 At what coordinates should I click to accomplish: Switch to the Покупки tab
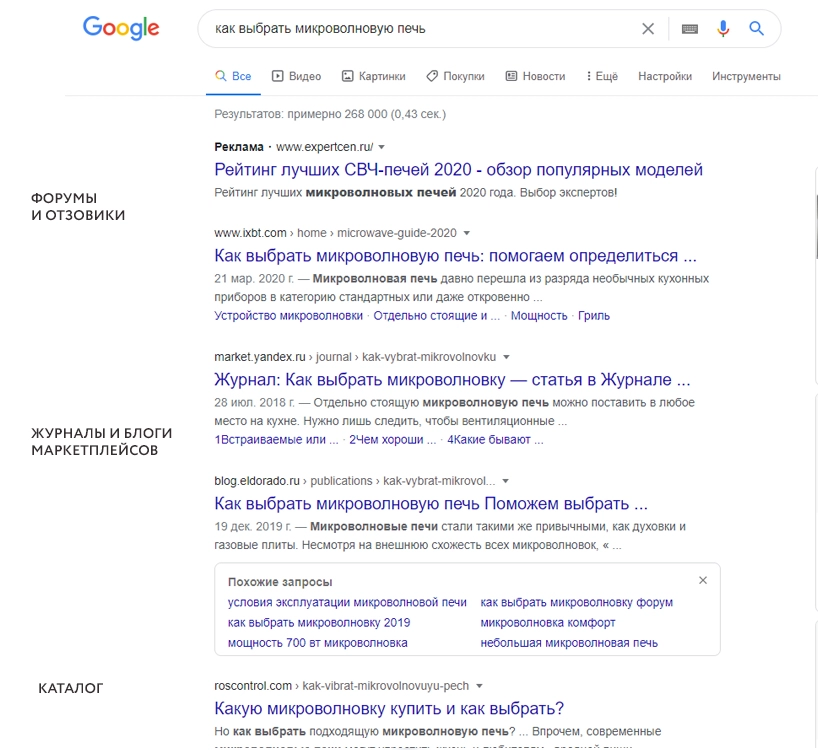pos(455,76)
